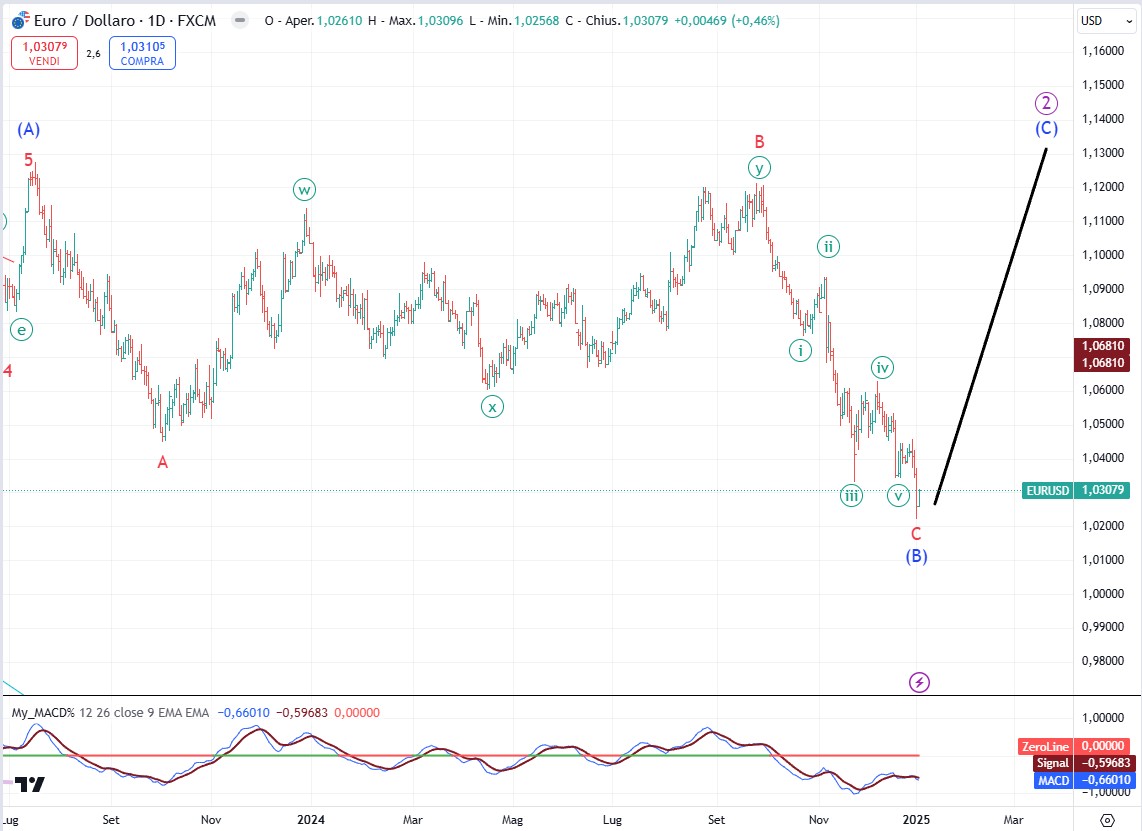Viewport: 1142px width, 831px height.
Task: Click the "Mag" time axis label
Action: tap(513, 819)
